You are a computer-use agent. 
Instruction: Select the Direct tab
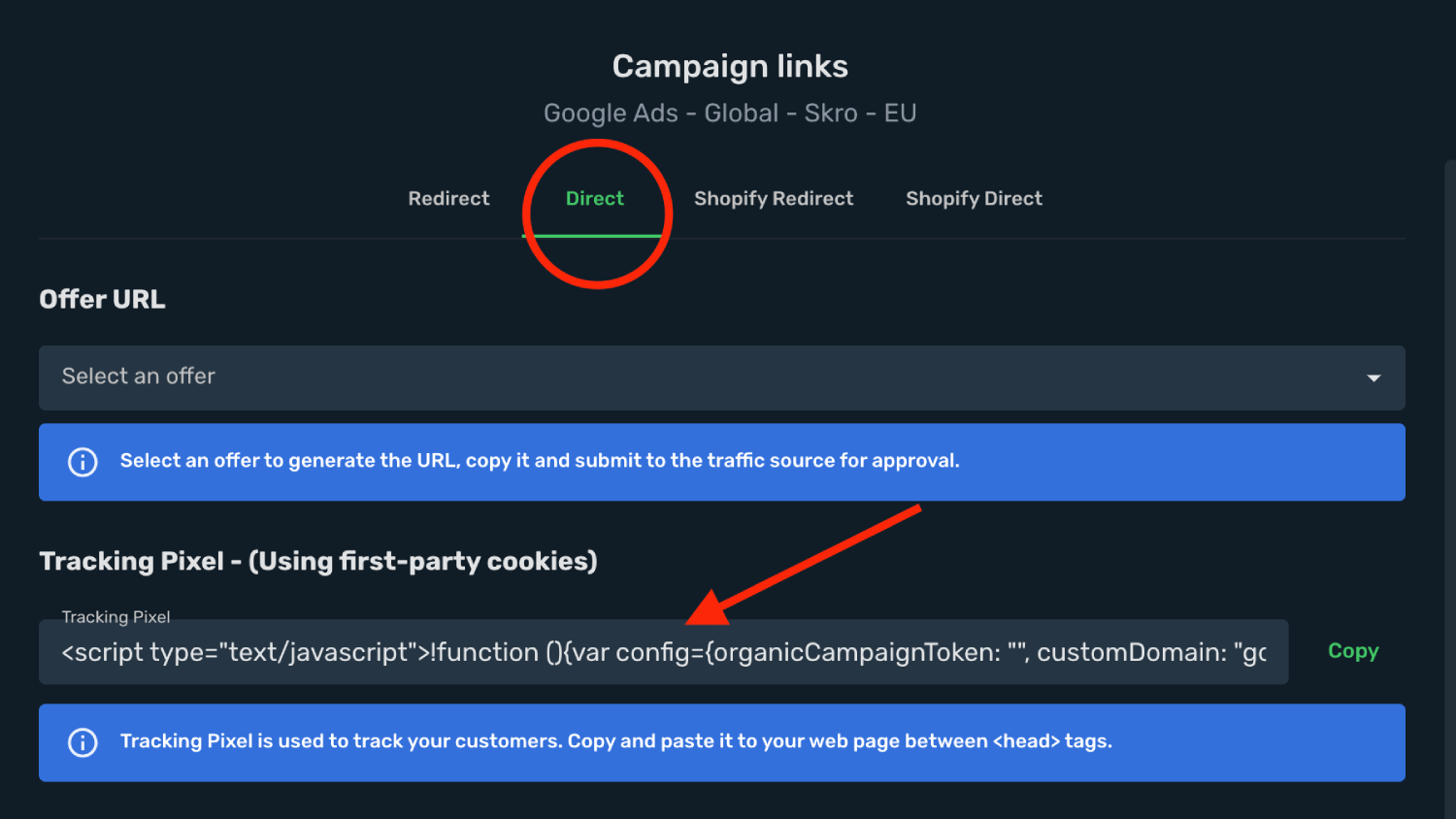[x=595, y=198]
